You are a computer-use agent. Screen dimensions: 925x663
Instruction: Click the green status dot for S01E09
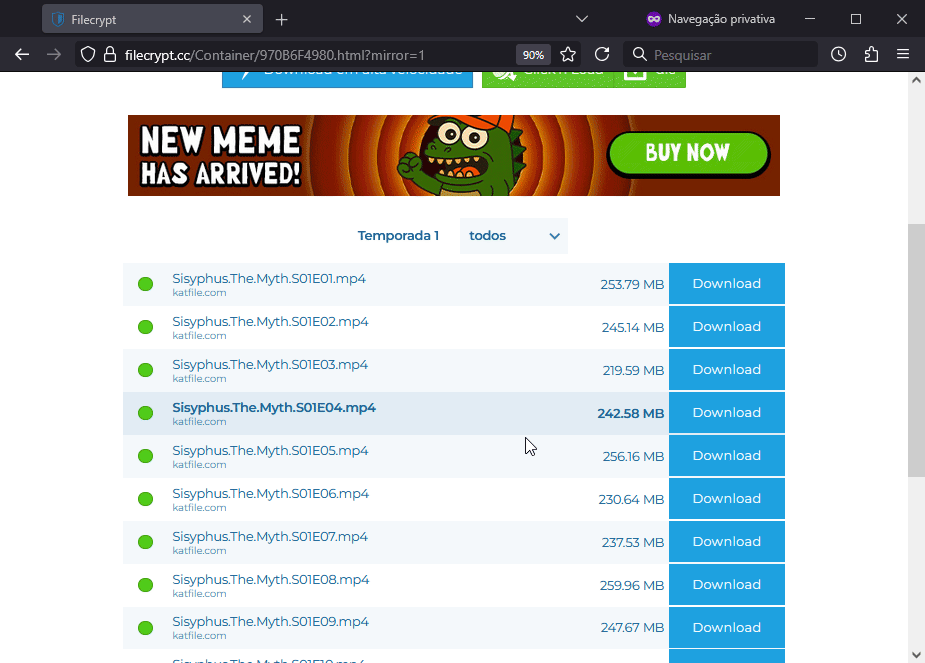coord(145,628)
